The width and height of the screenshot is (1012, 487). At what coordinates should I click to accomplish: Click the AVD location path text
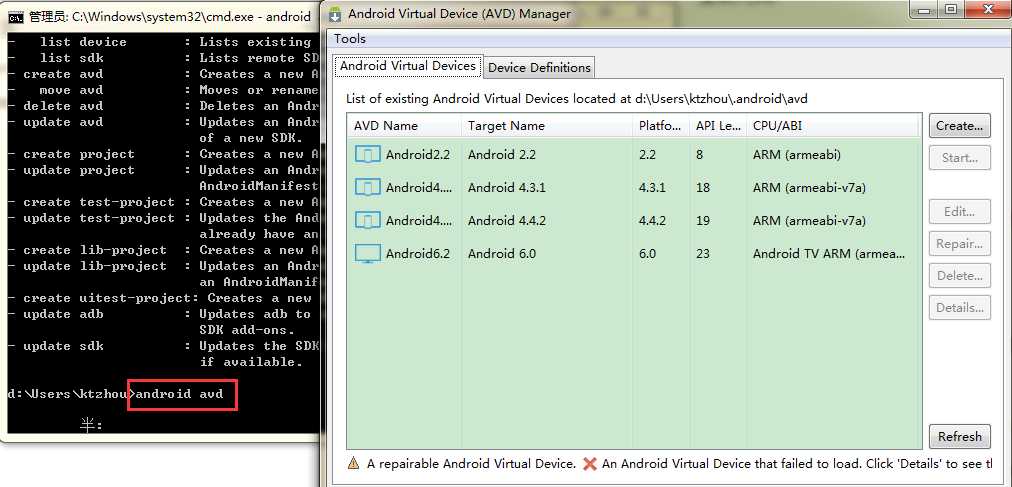(721, 99)
